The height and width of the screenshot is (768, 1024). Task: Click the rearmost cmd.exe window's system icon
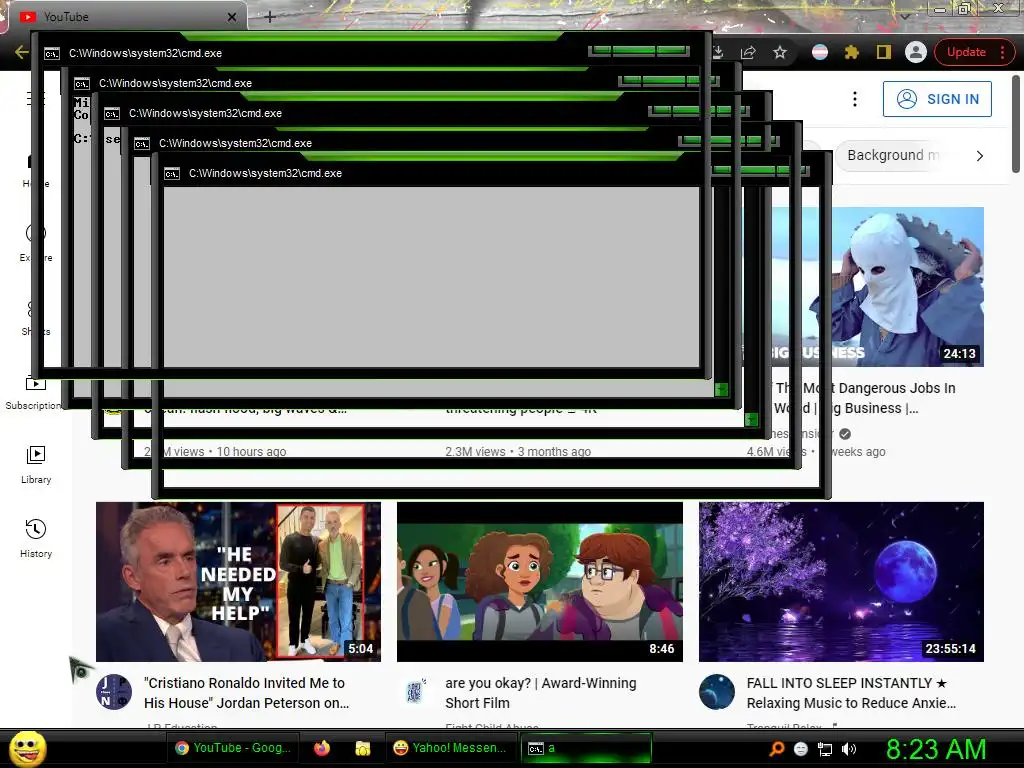point(52,54)
